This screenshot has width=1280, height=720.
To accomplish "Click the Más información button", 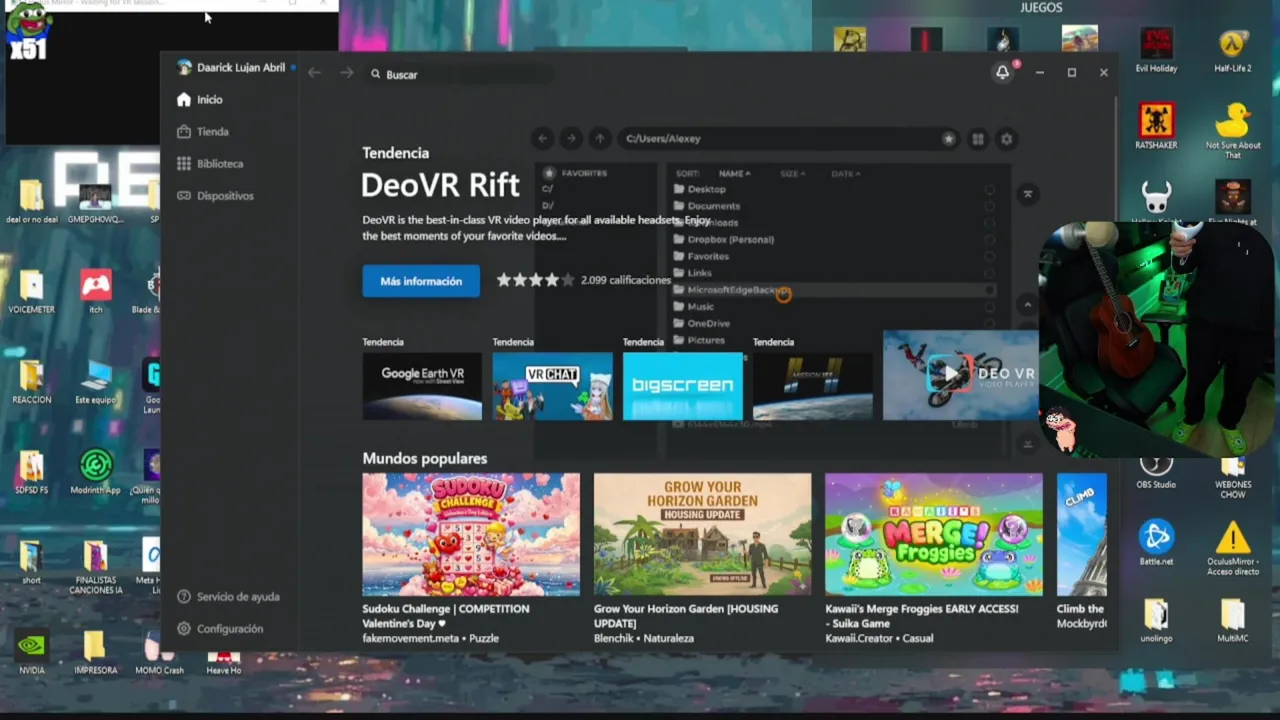I will pos(421,281).
